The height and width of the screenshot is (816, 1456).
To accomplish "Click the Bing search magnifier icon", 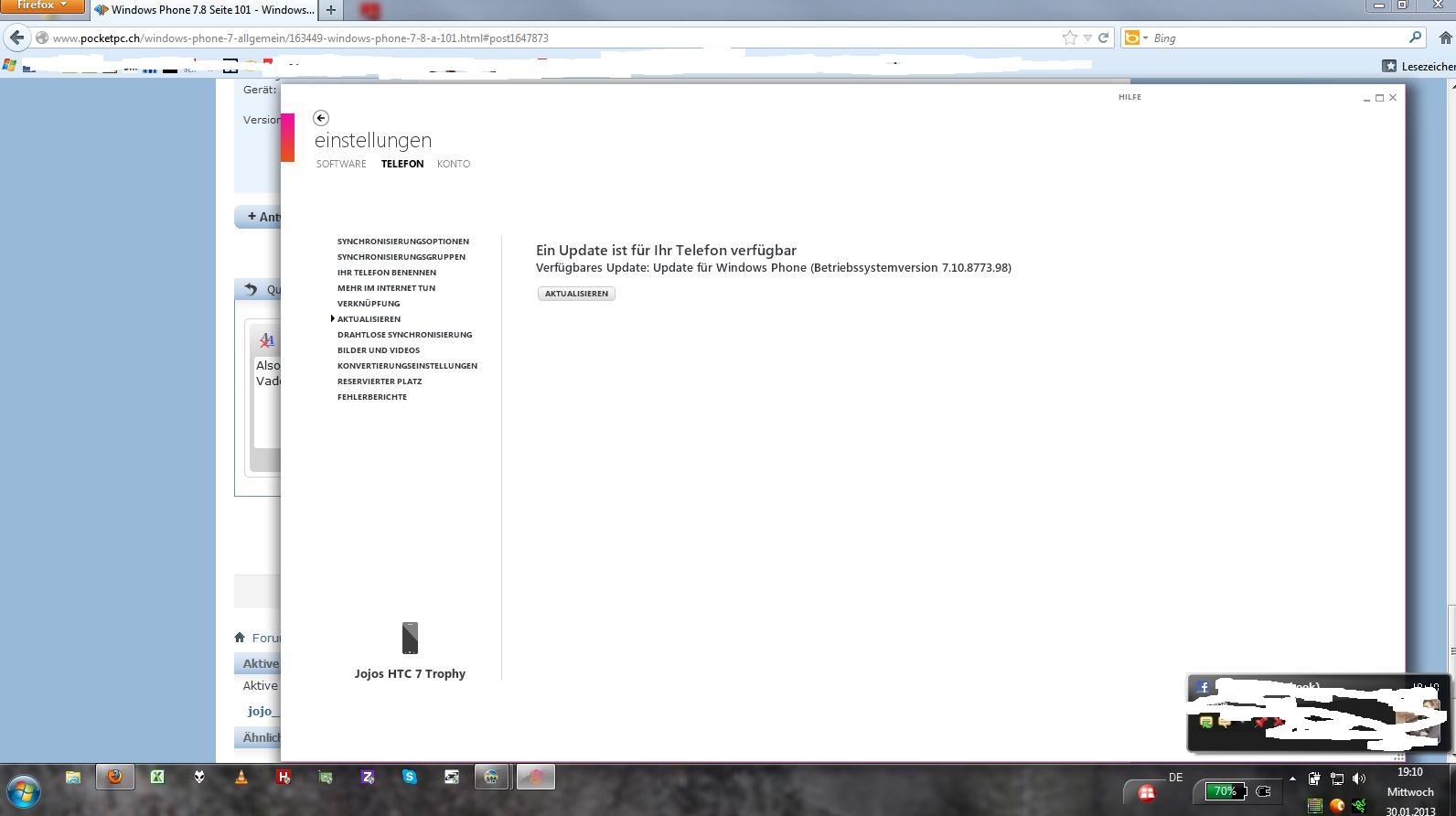I will [1415, 38].
